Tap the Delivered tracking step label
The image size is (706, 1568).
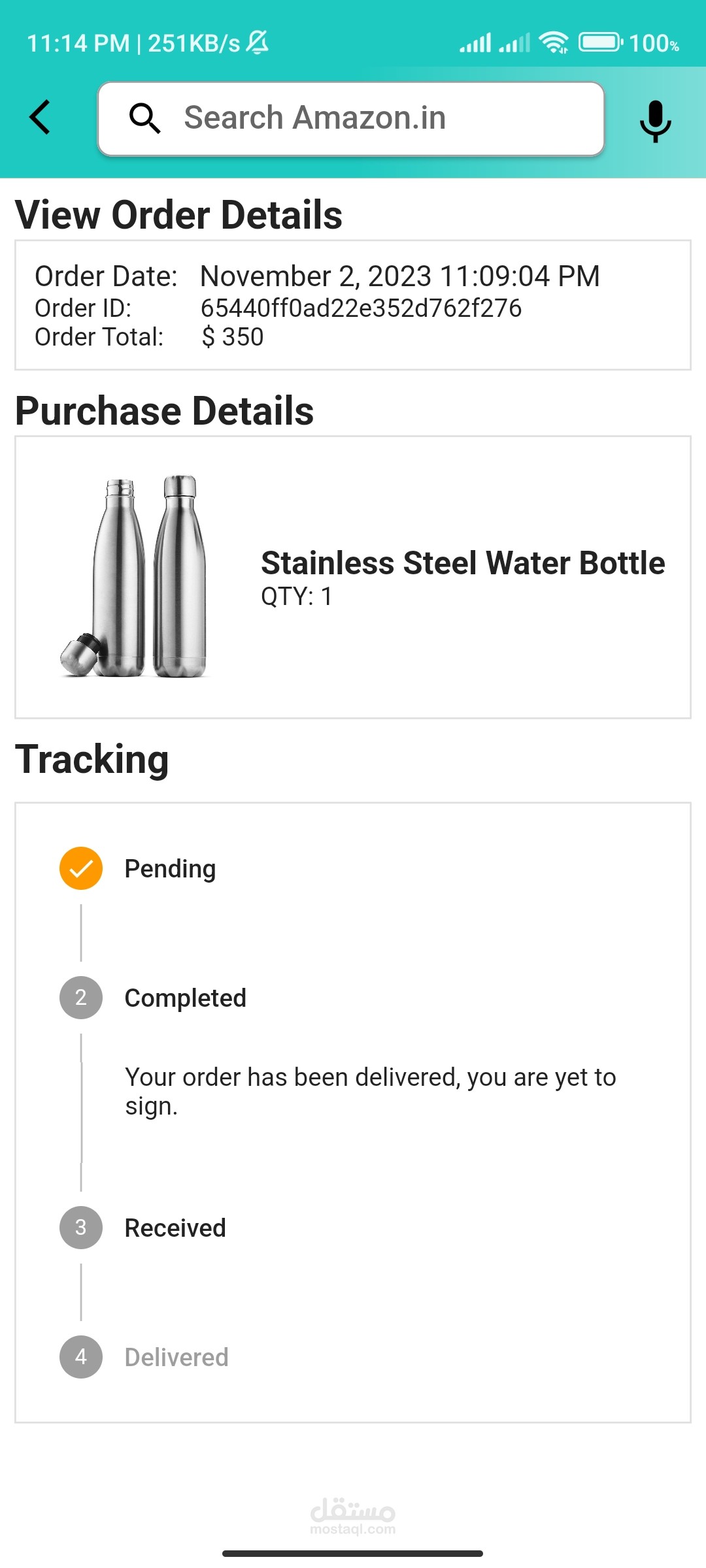tap(176, 1358)
